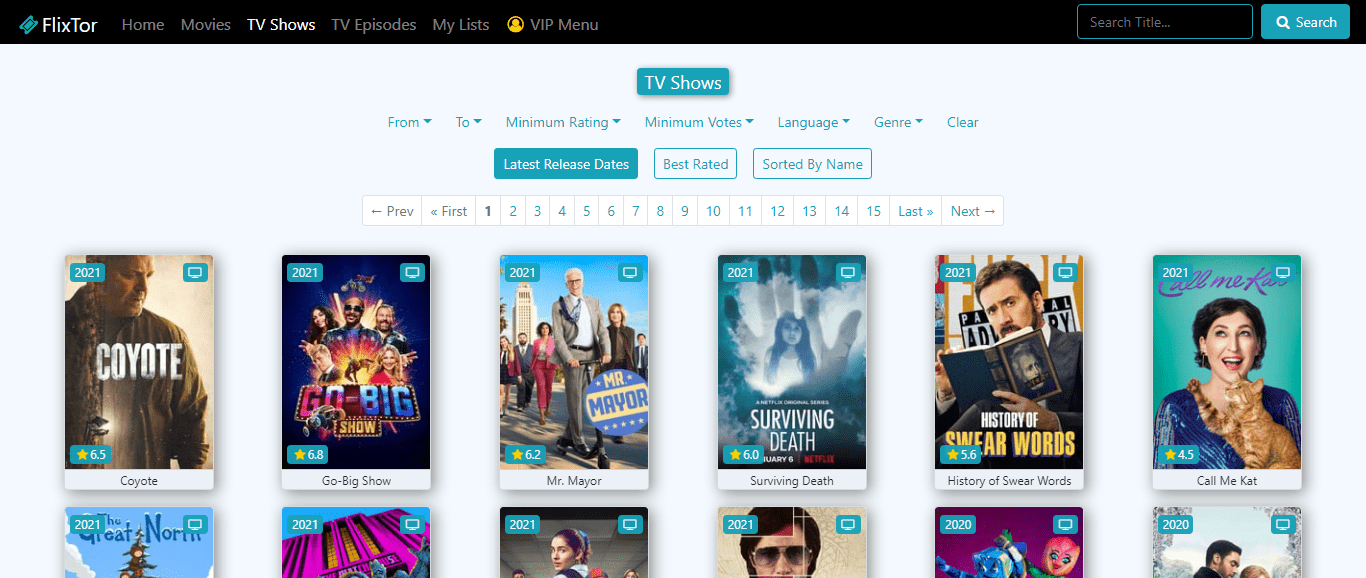Open the Genre filter dropdown
This screenshot has height=578, width=1366.
tap(898, 122)
